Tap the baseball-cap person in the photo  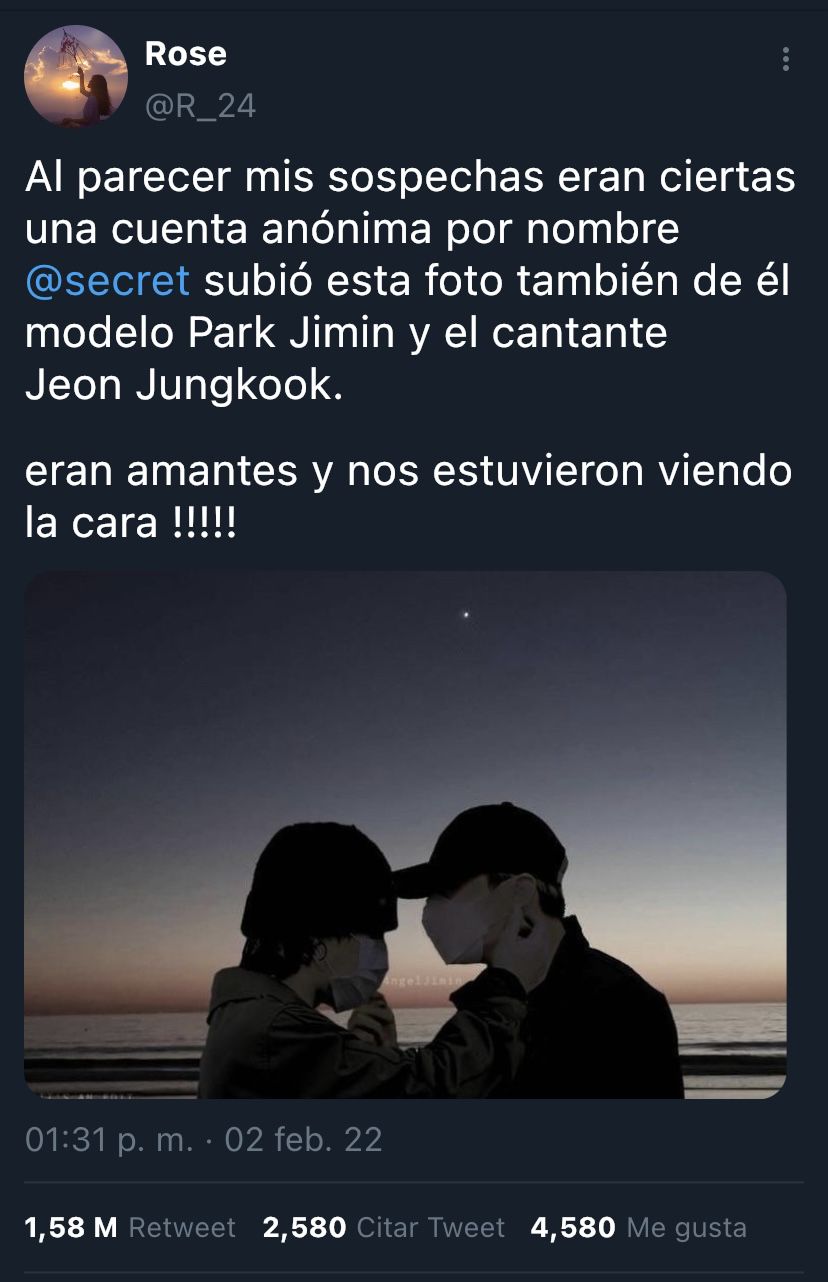(x=540, y=950)
